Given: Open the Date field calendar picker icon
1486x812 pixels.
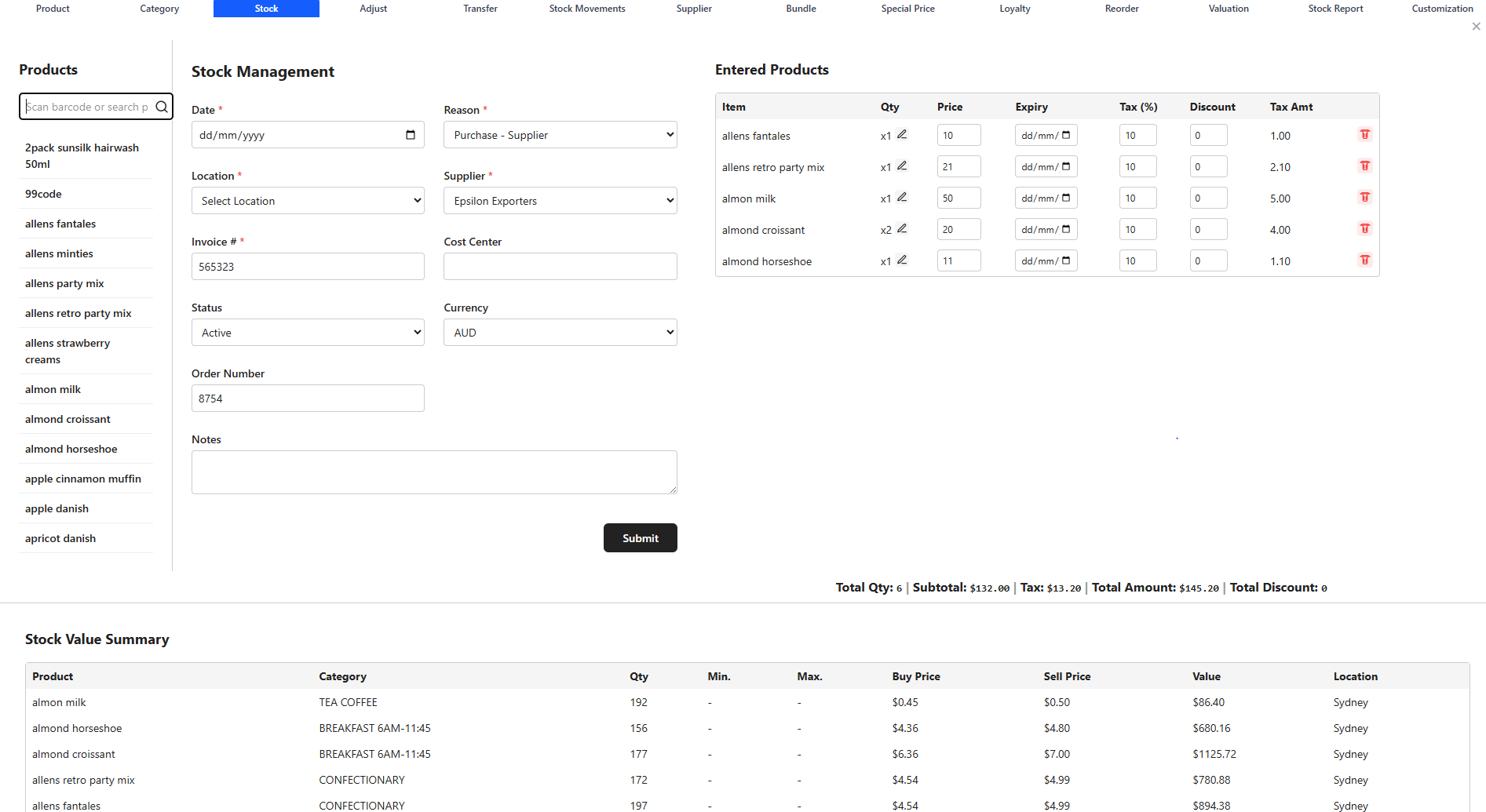Looking at the screenshot, I should [x=411, y=135].
